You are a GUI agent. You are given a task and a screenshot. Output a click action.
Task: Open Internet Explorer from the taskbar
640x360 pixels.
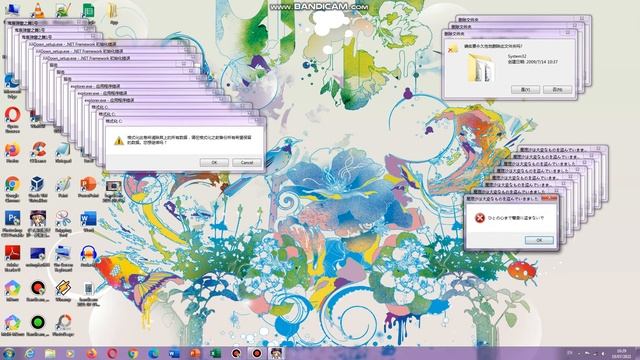[x=29, y=353]
